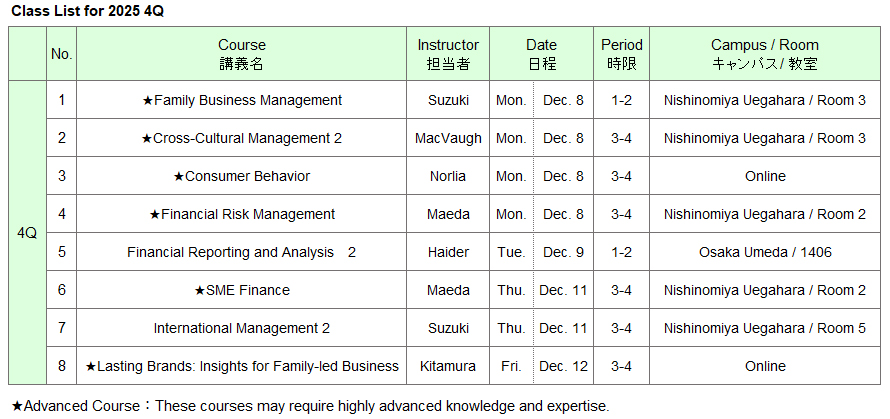
Task: Click the Consumer Behavior course title
Action: tap(242, 176)
